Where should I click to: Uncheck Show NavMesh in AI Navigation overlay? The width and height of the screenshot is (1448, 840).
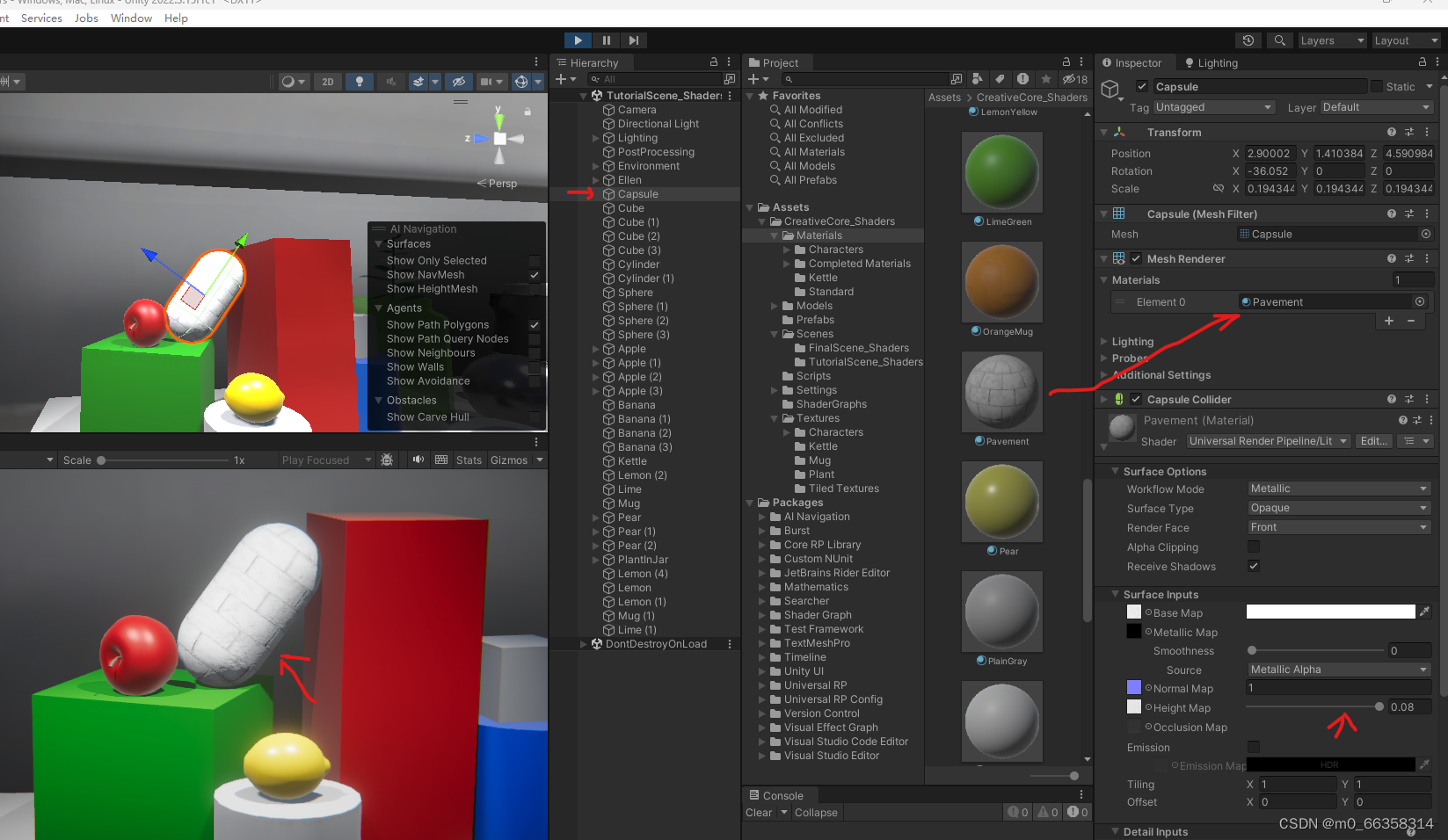(534, 275)
